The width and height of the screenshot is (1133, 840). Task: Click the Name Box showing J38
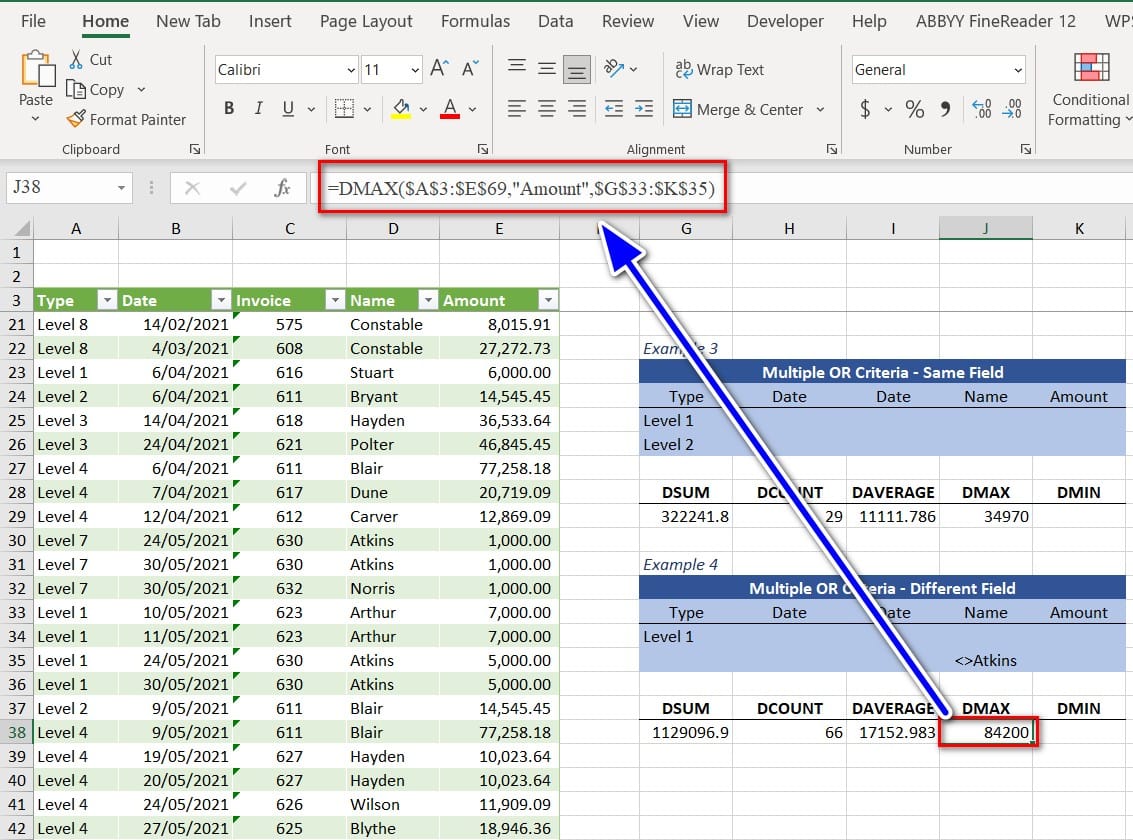click(60, 187)
